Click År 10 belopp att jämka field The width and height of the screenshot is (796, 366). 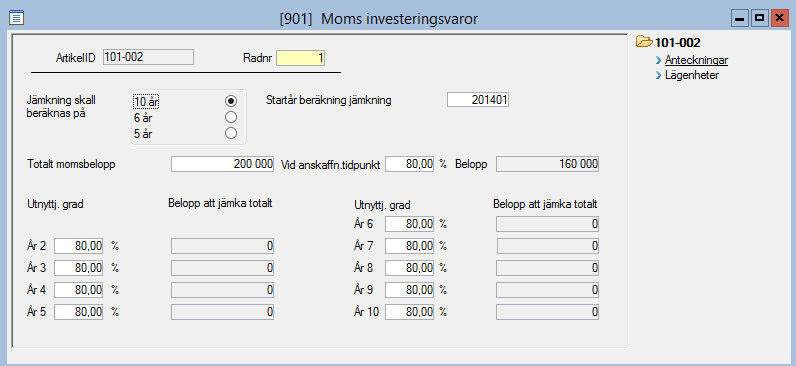pos(548,312)
